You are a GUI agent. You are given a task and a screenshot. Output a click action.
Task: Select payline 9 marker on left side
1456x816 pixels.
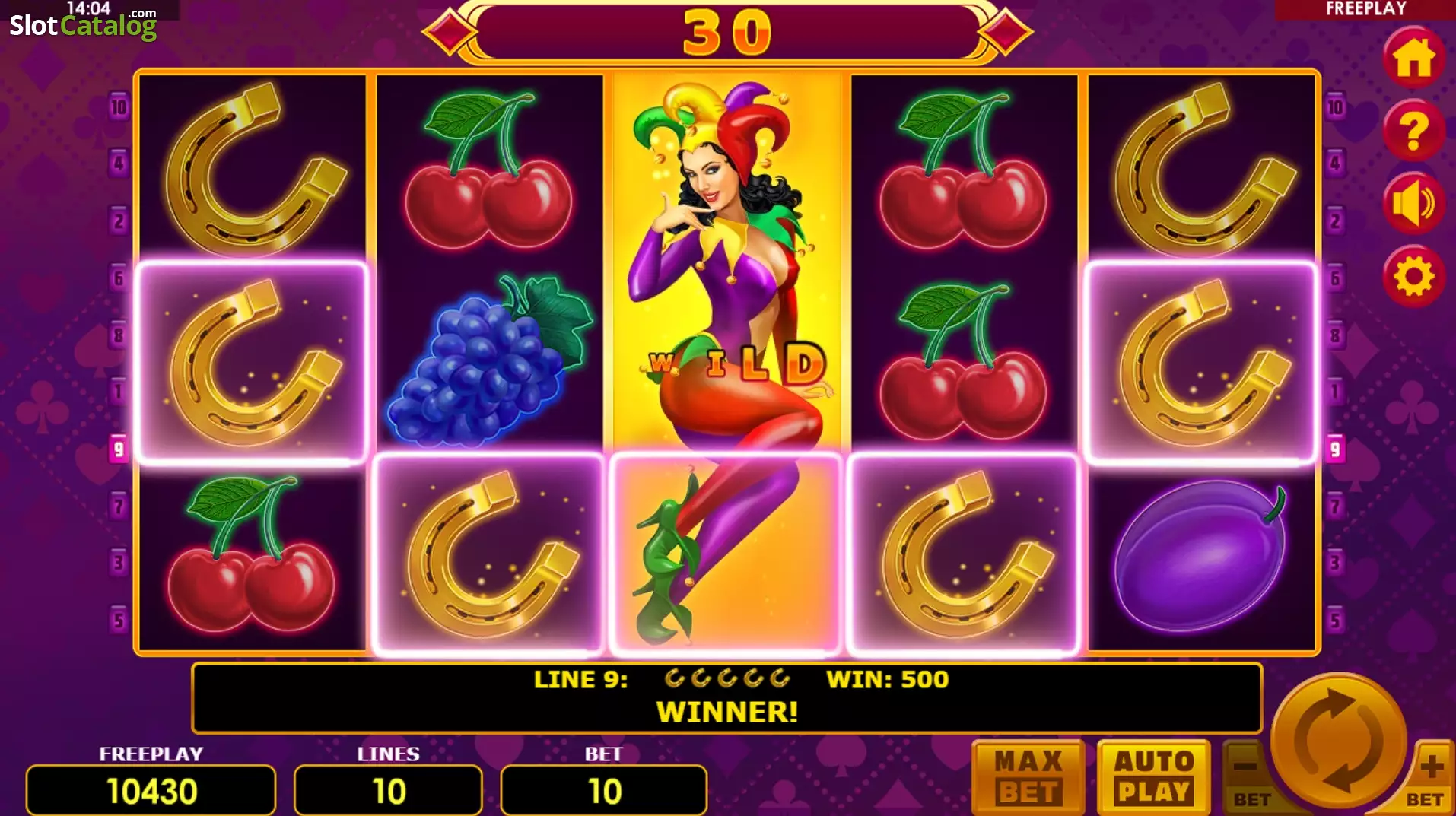click(x=119, y=449)
